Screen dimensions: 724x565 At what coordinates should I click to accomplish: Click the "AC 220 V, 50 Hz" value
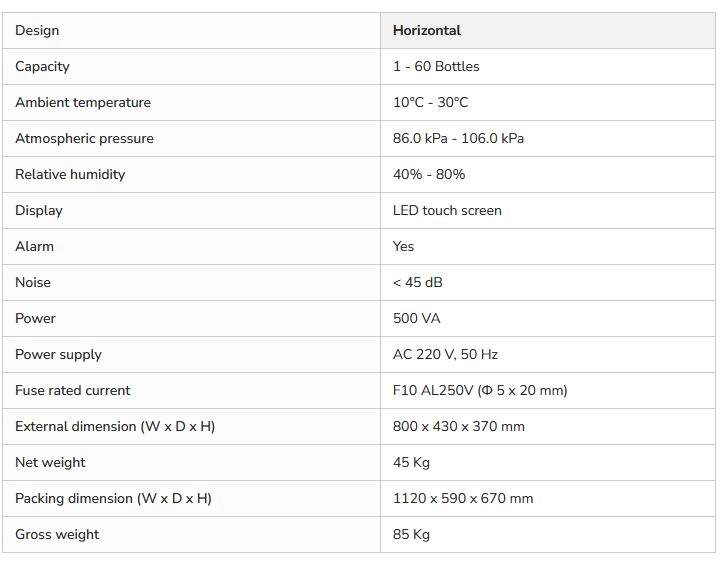pyautogui.click(x=445, y=355)
